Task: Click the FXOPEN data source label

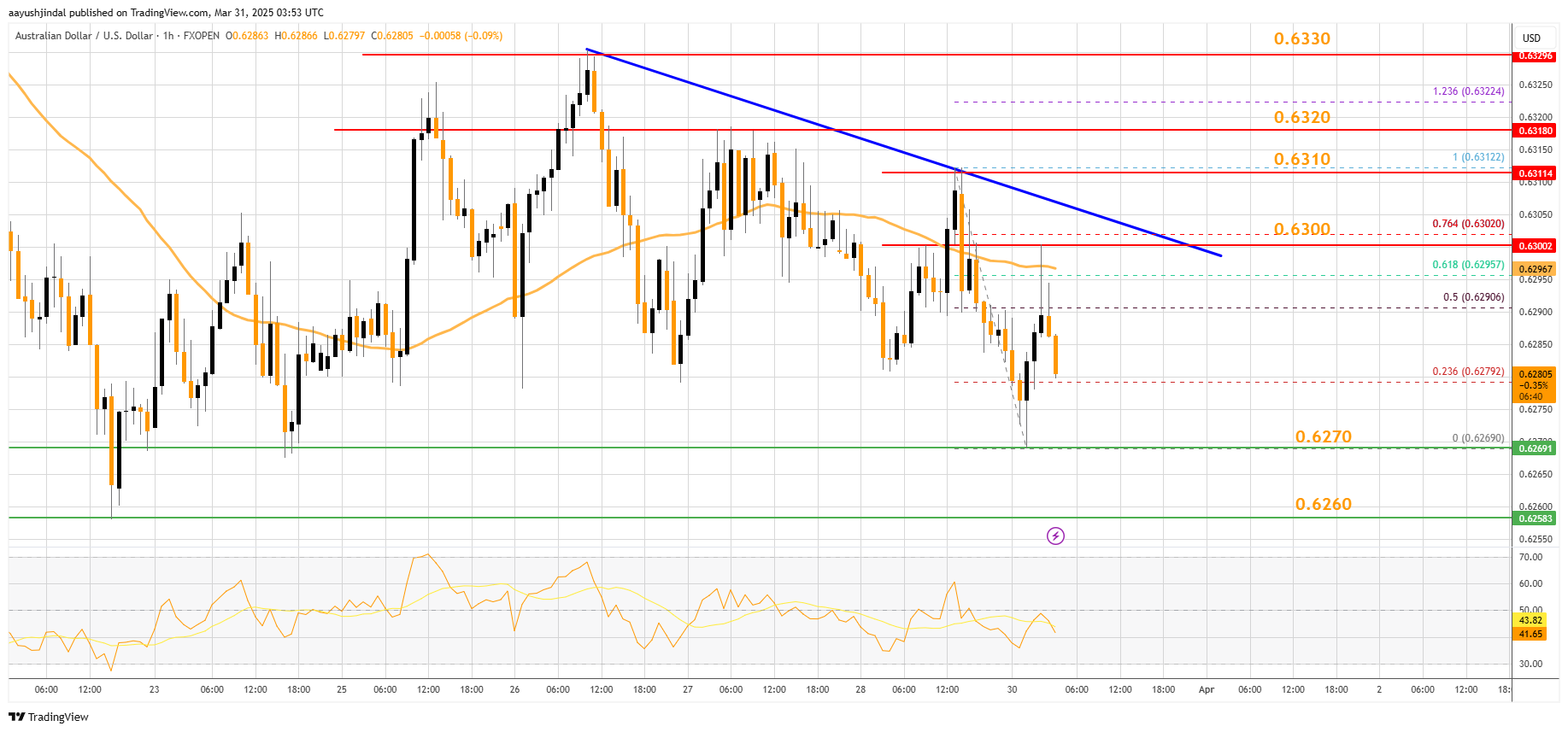Action: [x=202, y=36]
